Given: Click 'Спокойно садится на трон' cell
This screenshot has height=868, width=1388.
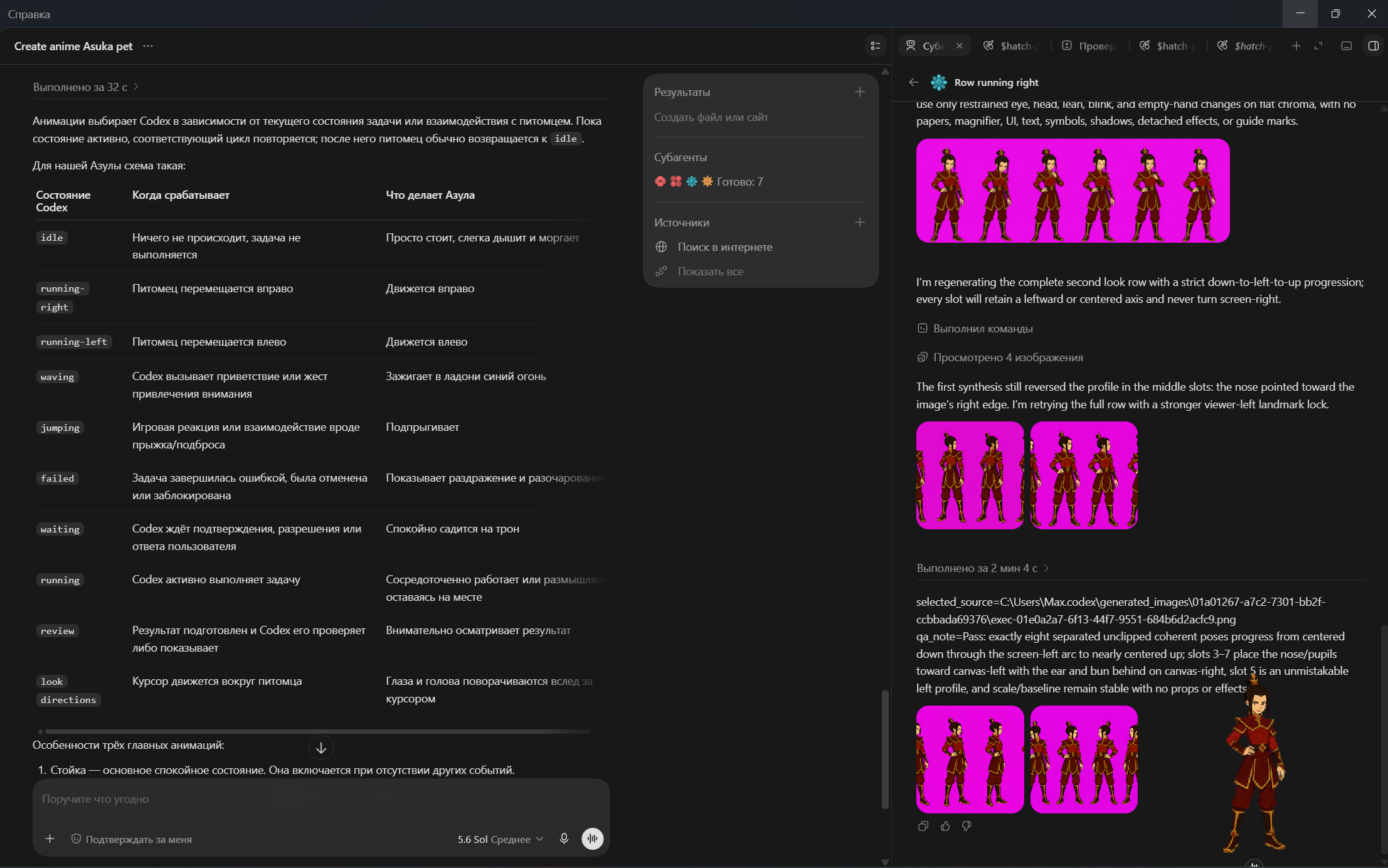Looking at the screenshot, I should (452, 529).
